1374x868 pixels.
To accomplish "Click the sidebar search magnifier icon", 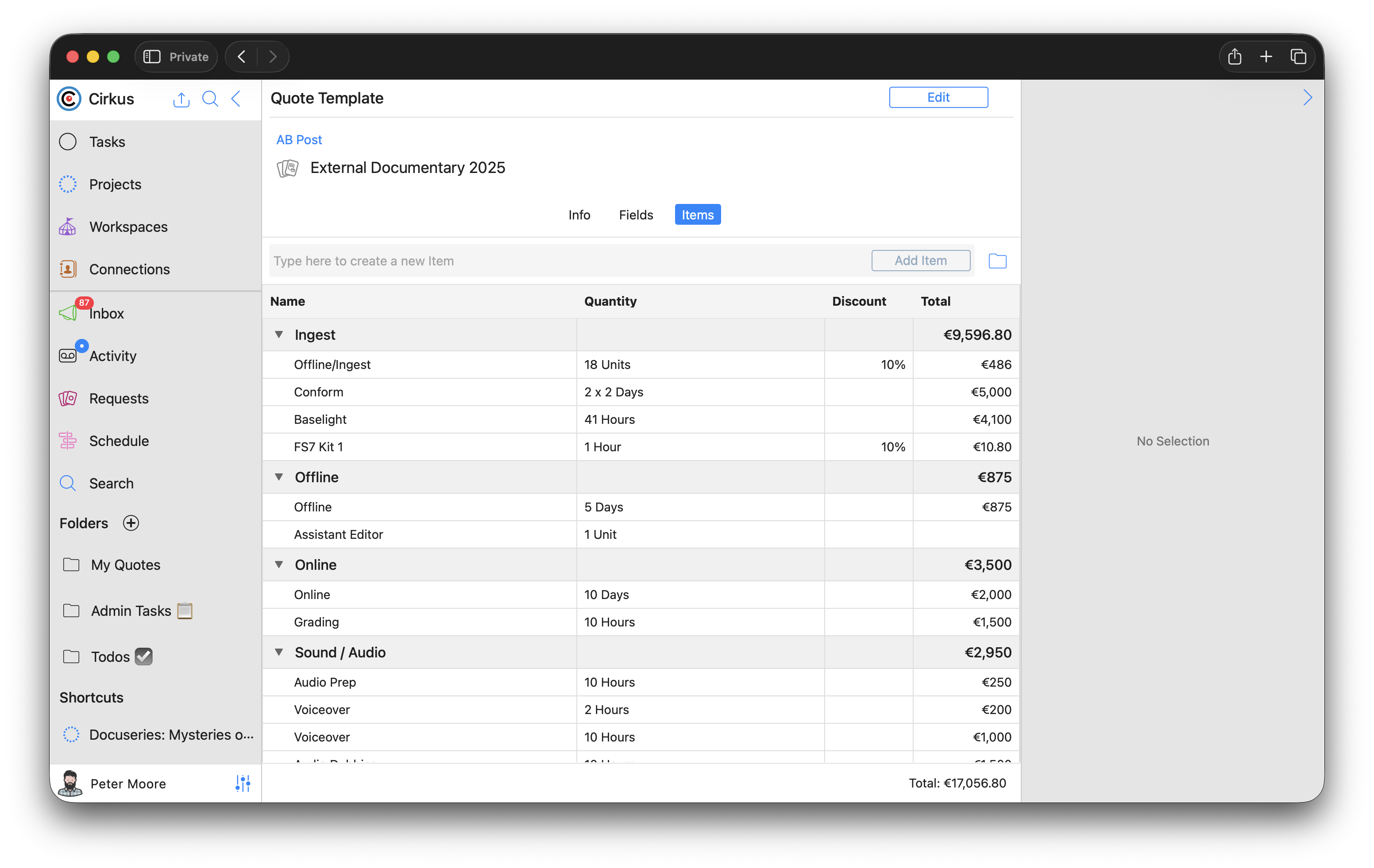I will click(210, 99).
